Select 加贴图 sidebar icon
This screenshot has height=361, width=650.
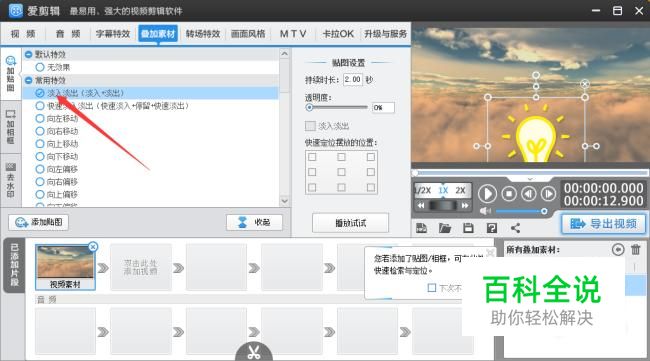(10, 73)
